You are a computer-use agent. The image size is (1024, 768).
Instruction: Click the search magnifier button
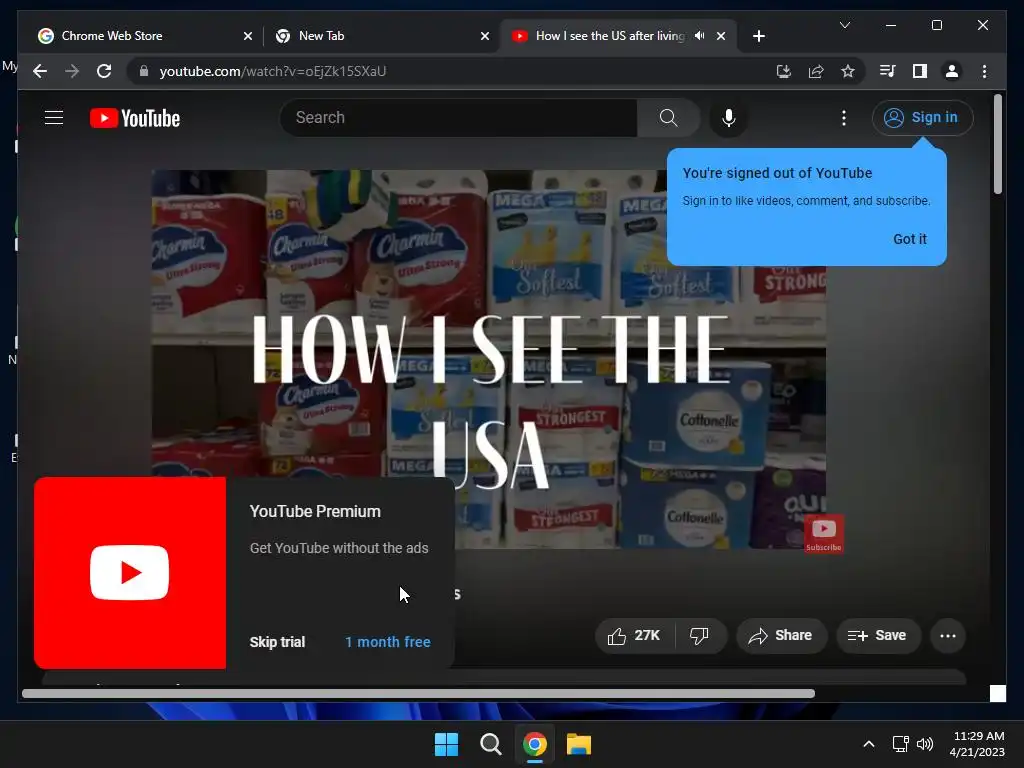[x=668, y=118]
